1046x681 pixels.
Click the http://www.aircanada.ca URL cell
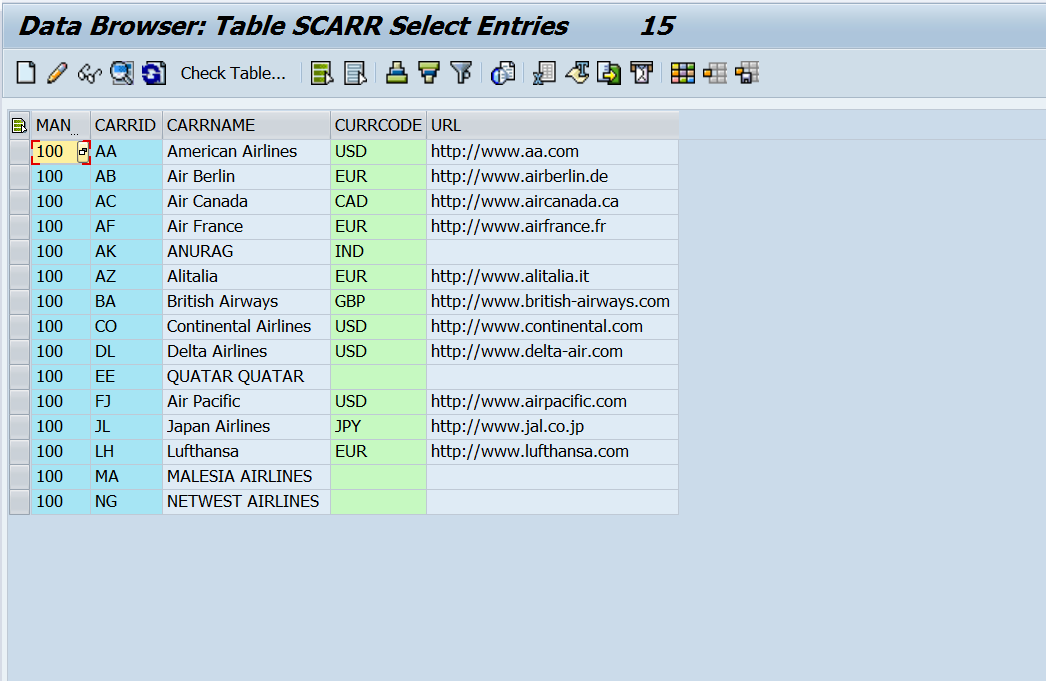[552, 201]
